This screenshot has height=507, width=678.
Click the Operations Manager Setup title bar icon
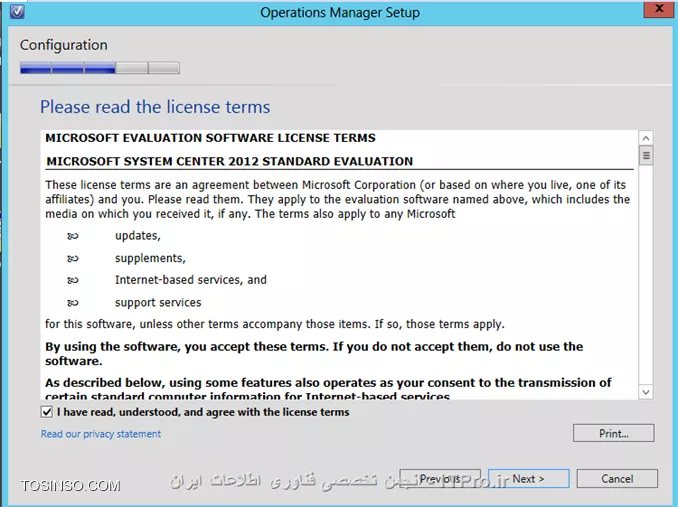click(17, 12)
